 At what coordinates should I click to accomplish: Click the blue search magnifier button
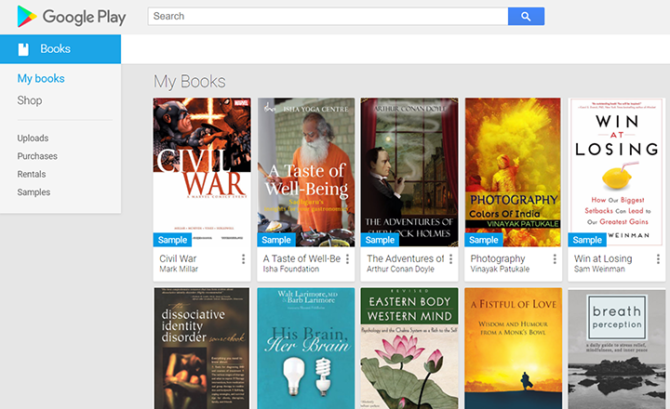(526, 16)
